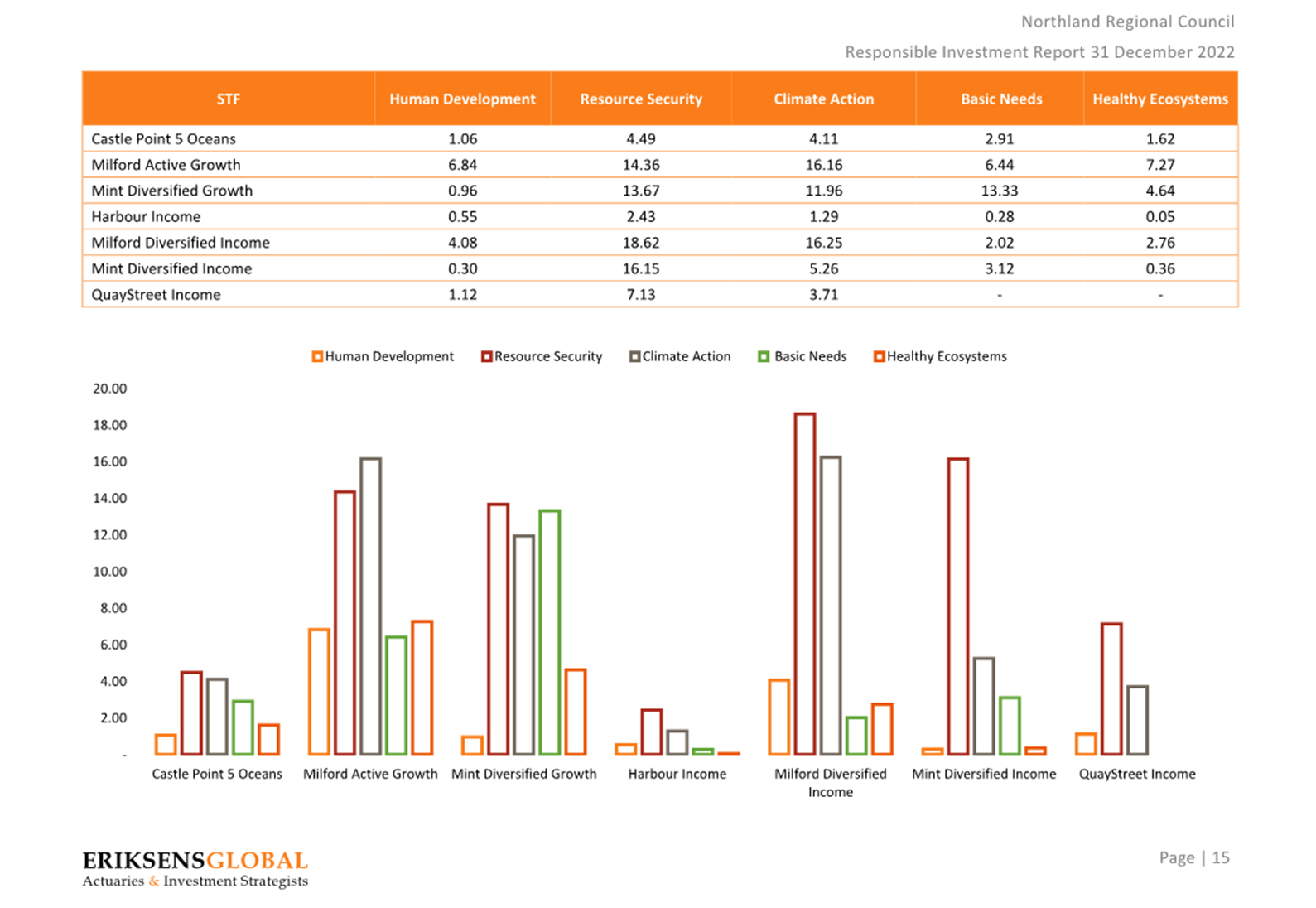Select the Healthy Ecosystems table header
The image size is (1316, 908).
click(1160, 99)
